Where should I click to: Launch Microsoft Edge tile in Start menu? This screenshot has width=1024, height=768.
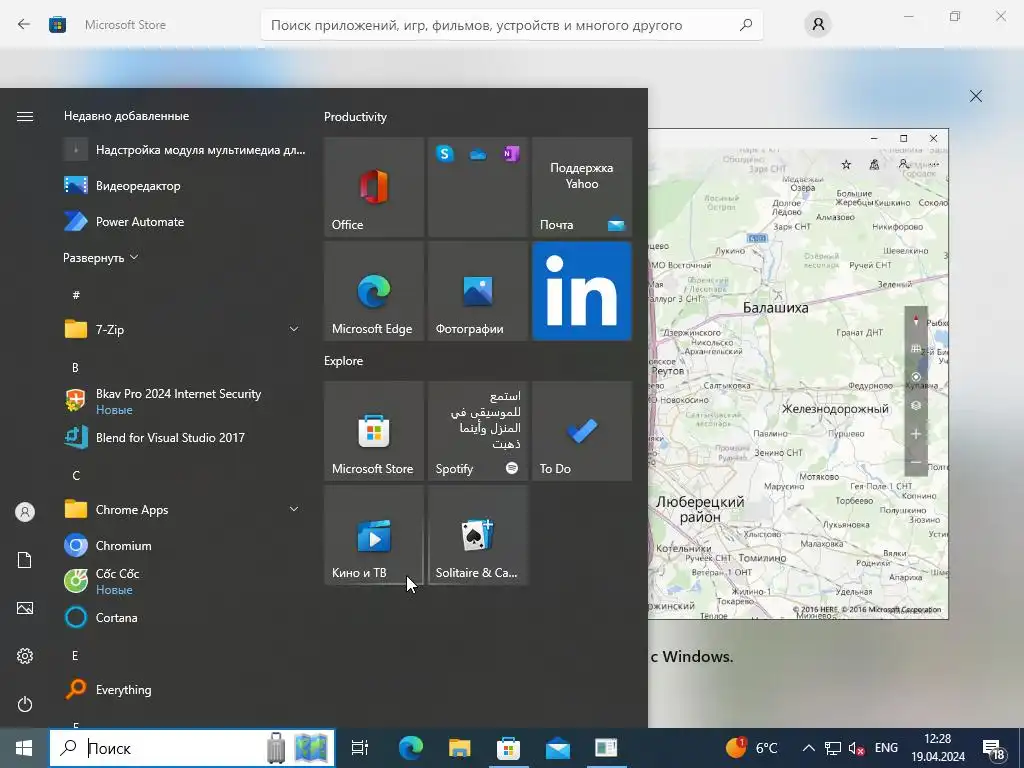click(374, 291)
